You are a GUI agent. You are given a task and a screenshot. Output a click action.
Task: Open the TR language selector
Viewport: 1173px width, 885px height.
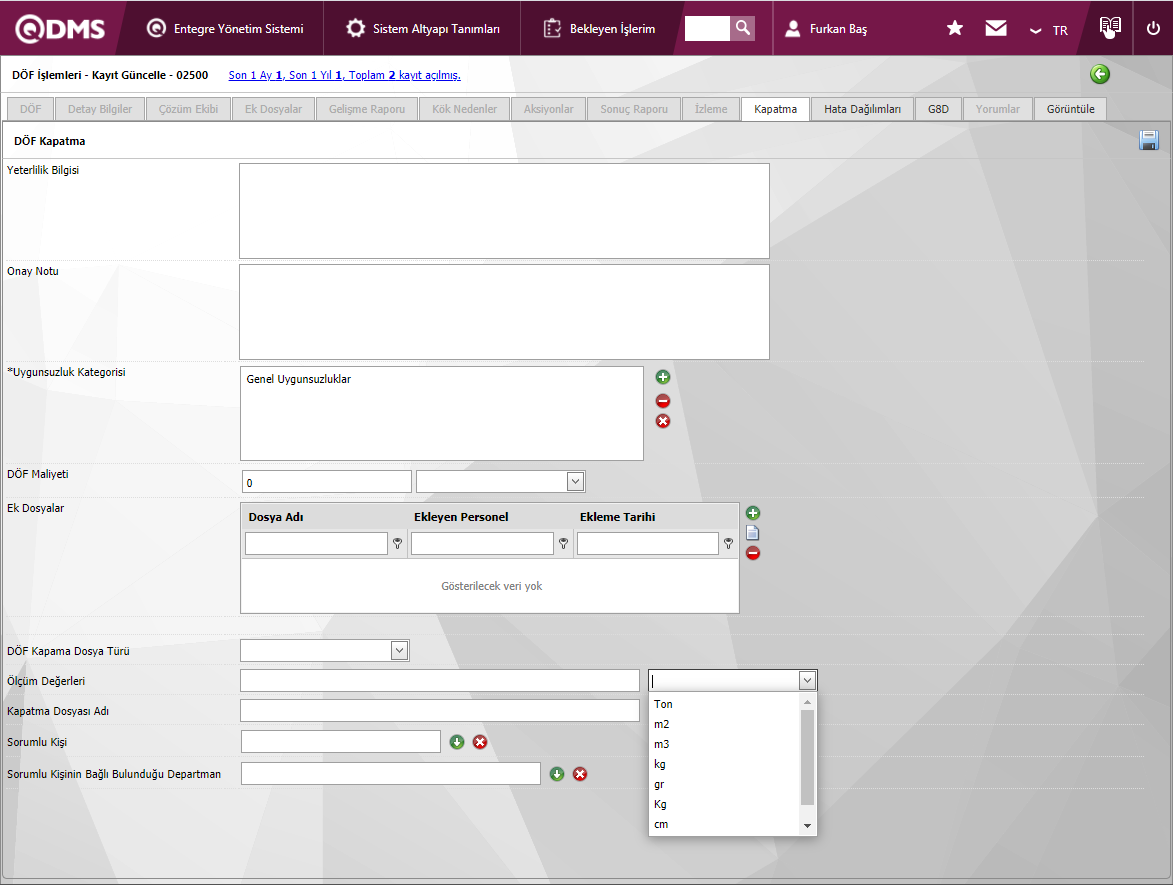(x=1048, y=31)
